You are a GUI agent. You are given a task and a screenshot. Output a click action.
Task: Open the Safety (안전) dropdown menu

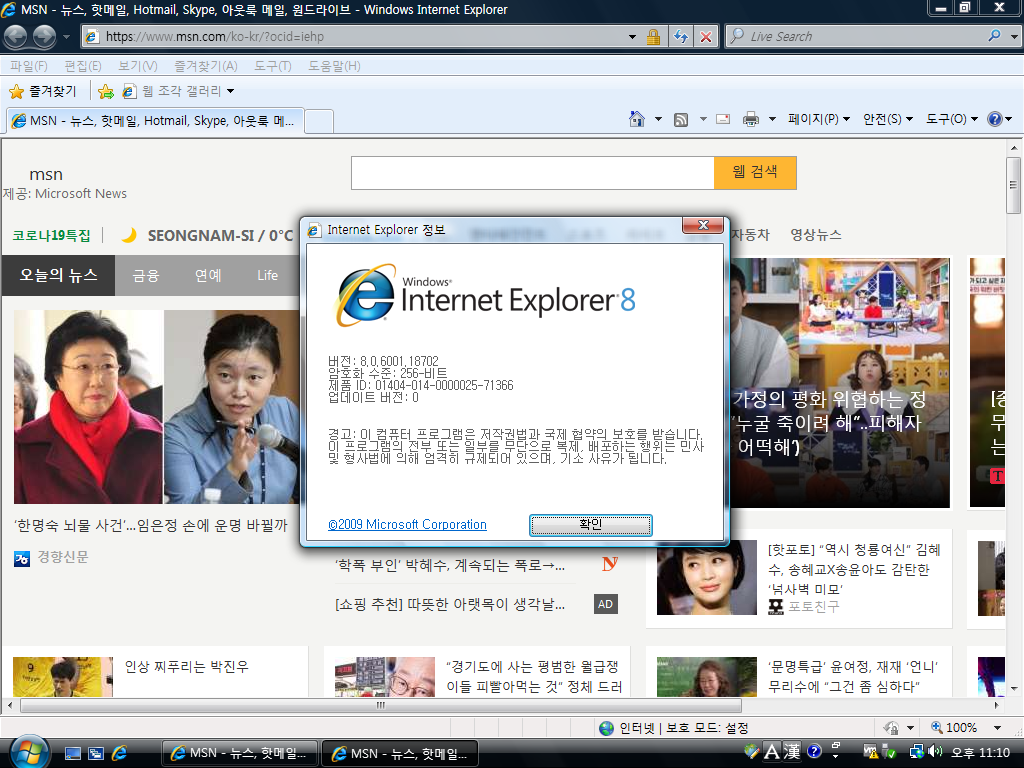pos(888,119)
